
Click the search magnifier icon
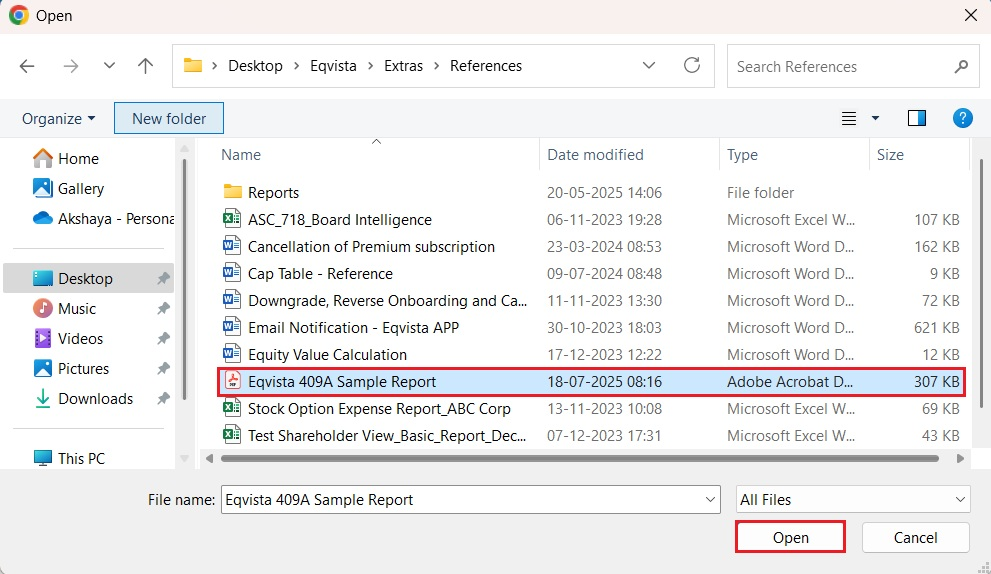coord(961,67)
